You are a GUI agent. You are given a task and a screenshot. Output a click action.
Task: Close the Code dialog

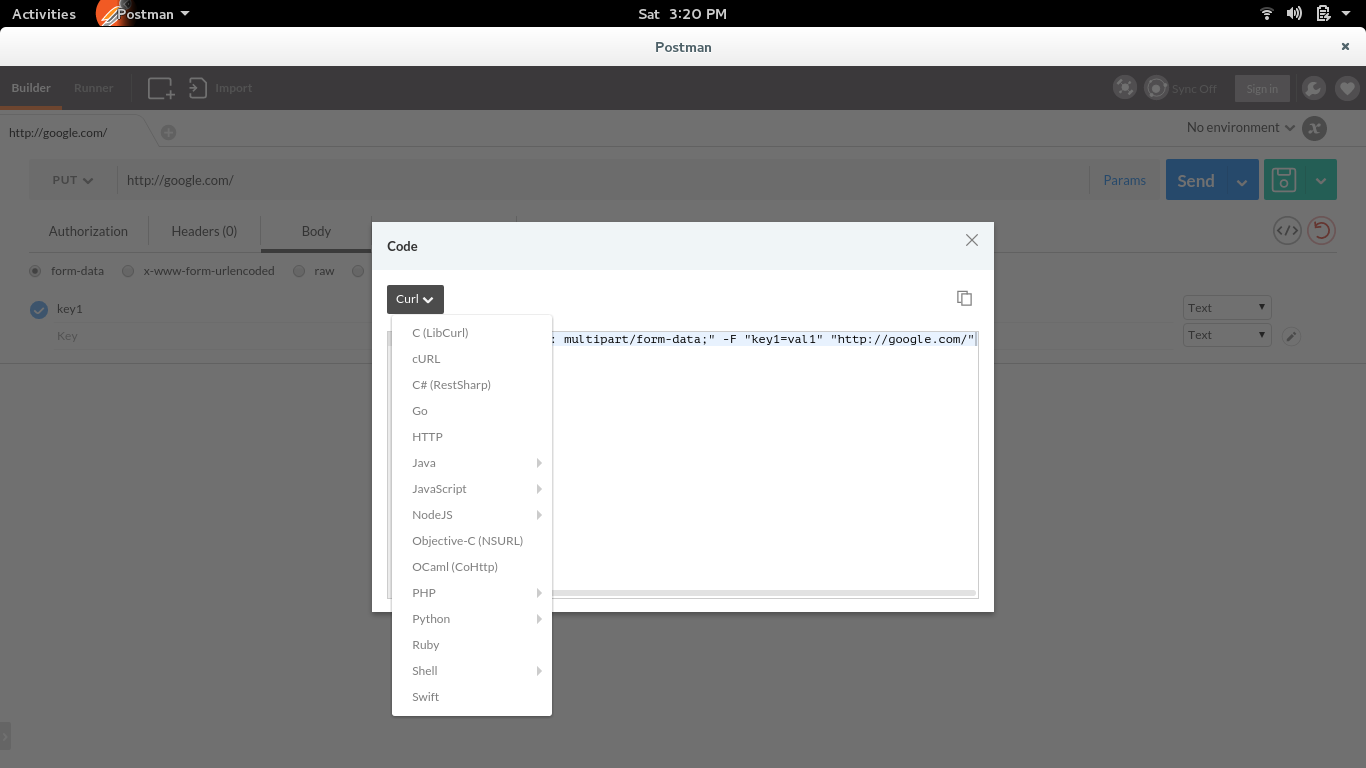(971, 240)
